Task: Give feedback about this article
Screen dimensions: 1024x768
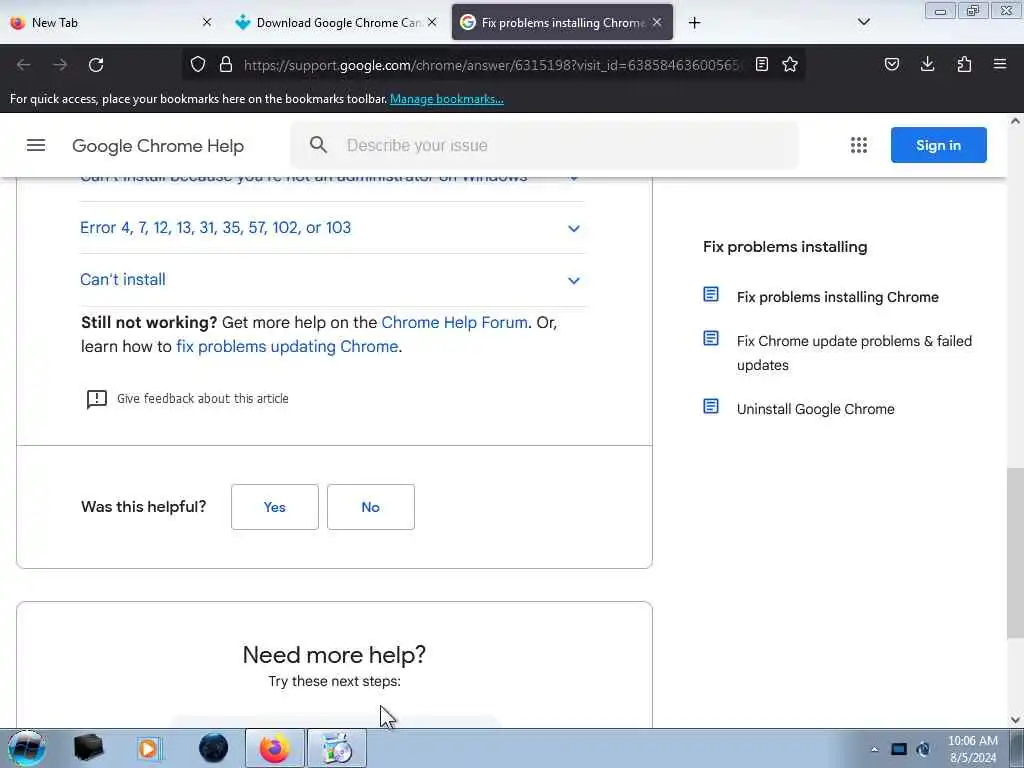Action: coord(202,398)
